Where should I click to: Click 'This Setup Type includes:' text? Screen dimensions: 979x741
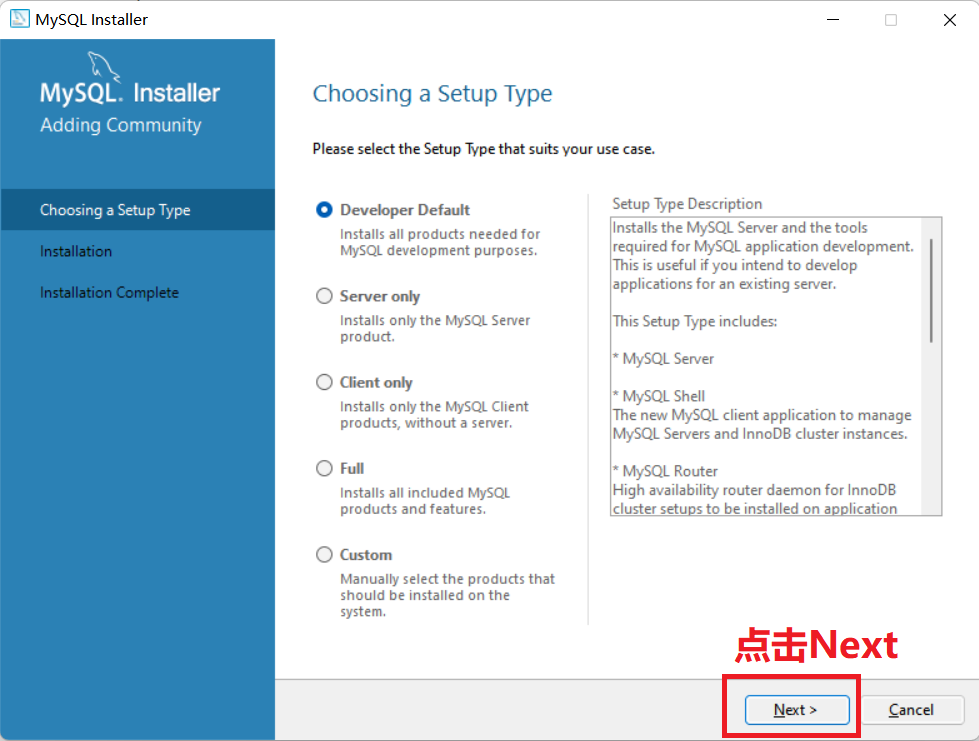[x=695, y=321]
